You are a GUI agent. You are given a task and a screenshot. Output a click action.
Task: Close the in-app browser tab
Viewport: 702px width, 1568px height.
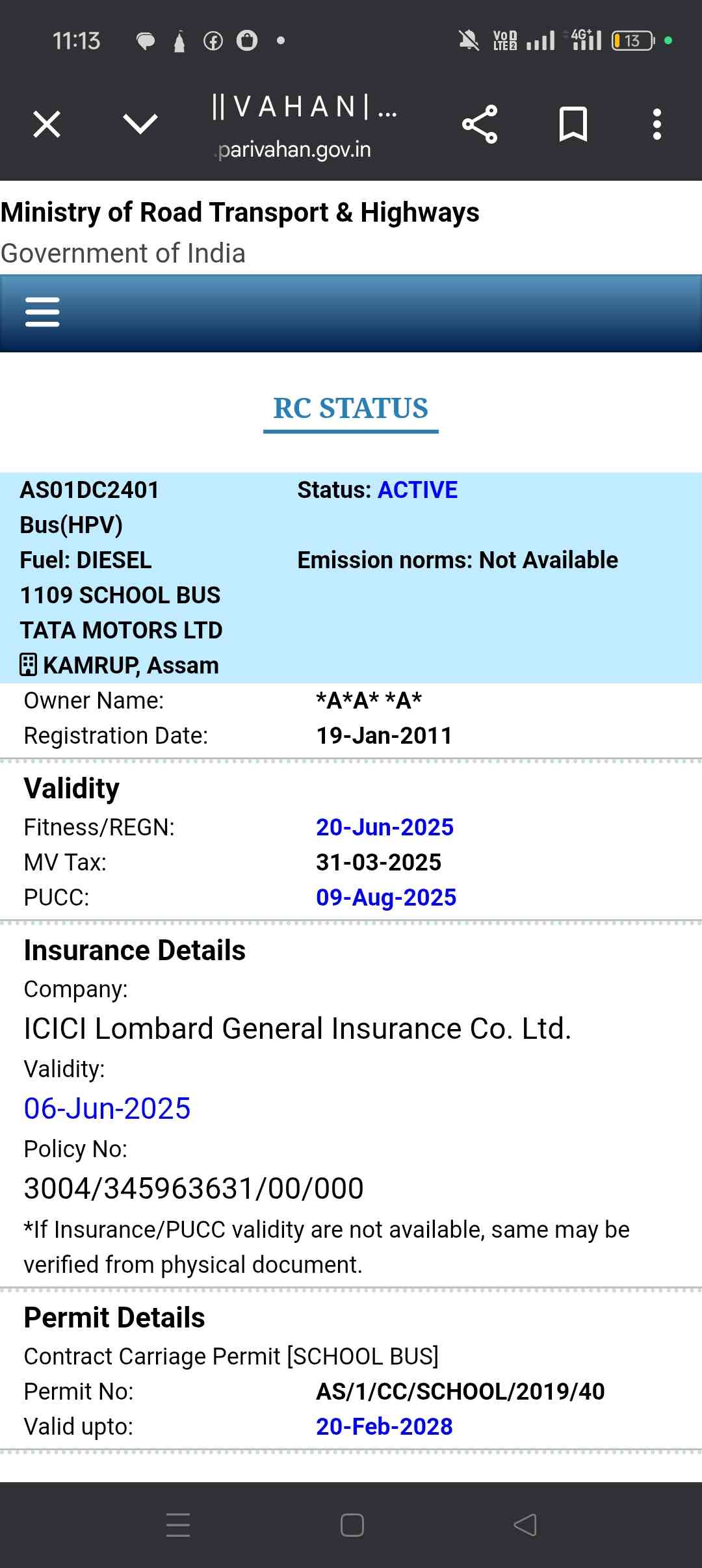coord(47,124)
